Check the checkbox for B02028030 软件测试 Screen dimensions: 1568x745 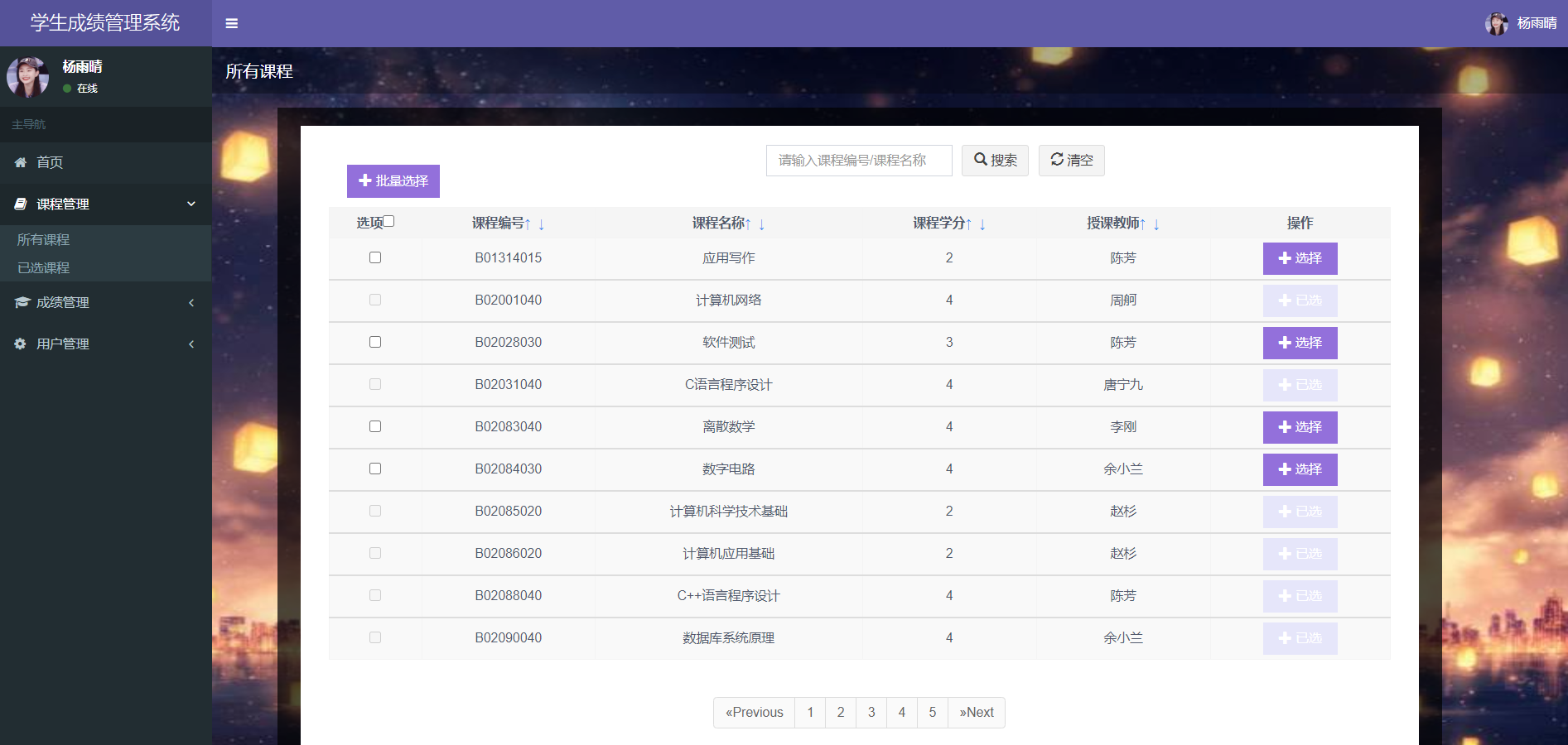pos(375,342)
